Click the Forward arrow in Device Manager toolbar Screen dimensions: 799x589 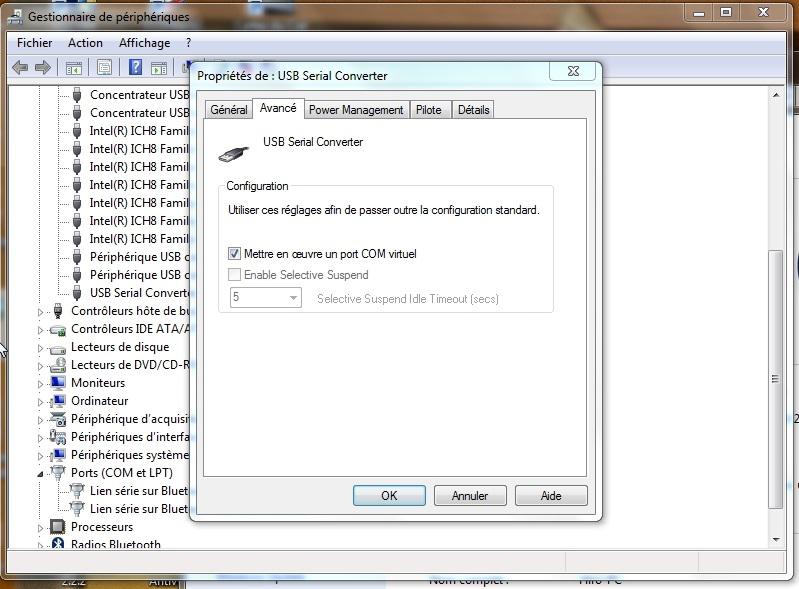(43, 67)
